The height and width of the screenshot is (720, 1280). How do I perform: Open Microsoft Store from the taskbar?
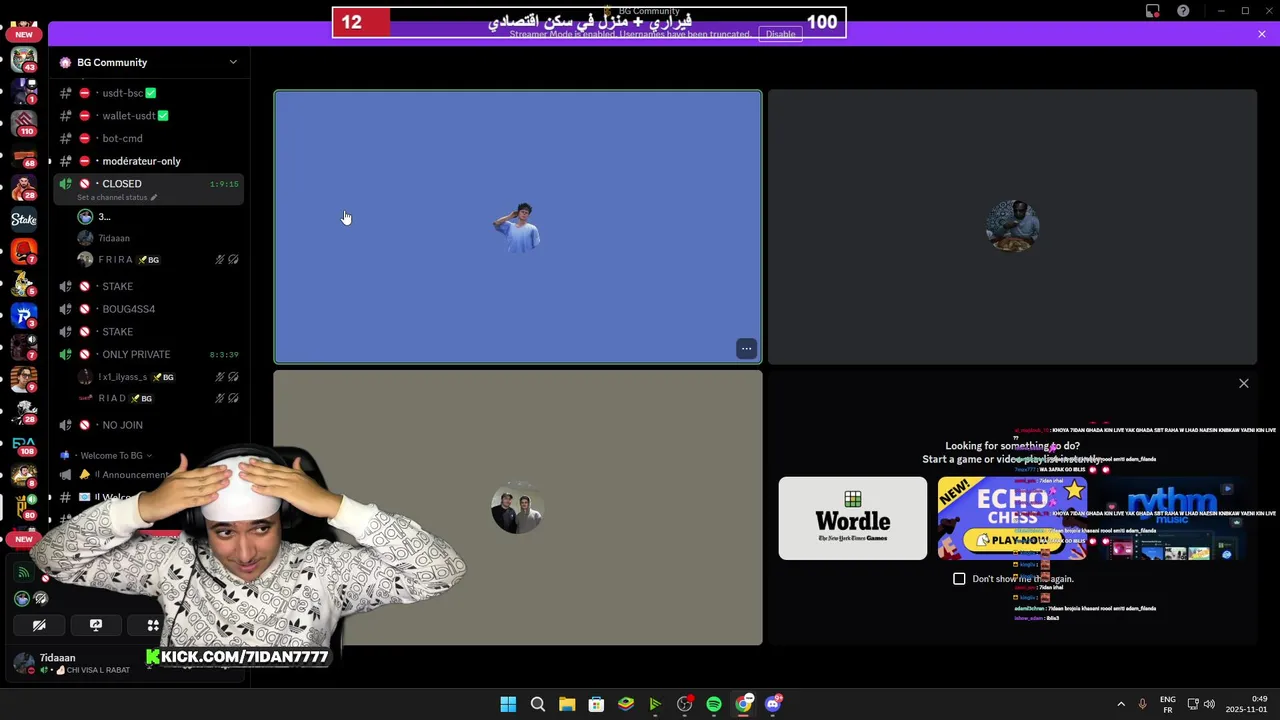coord(596,704)
